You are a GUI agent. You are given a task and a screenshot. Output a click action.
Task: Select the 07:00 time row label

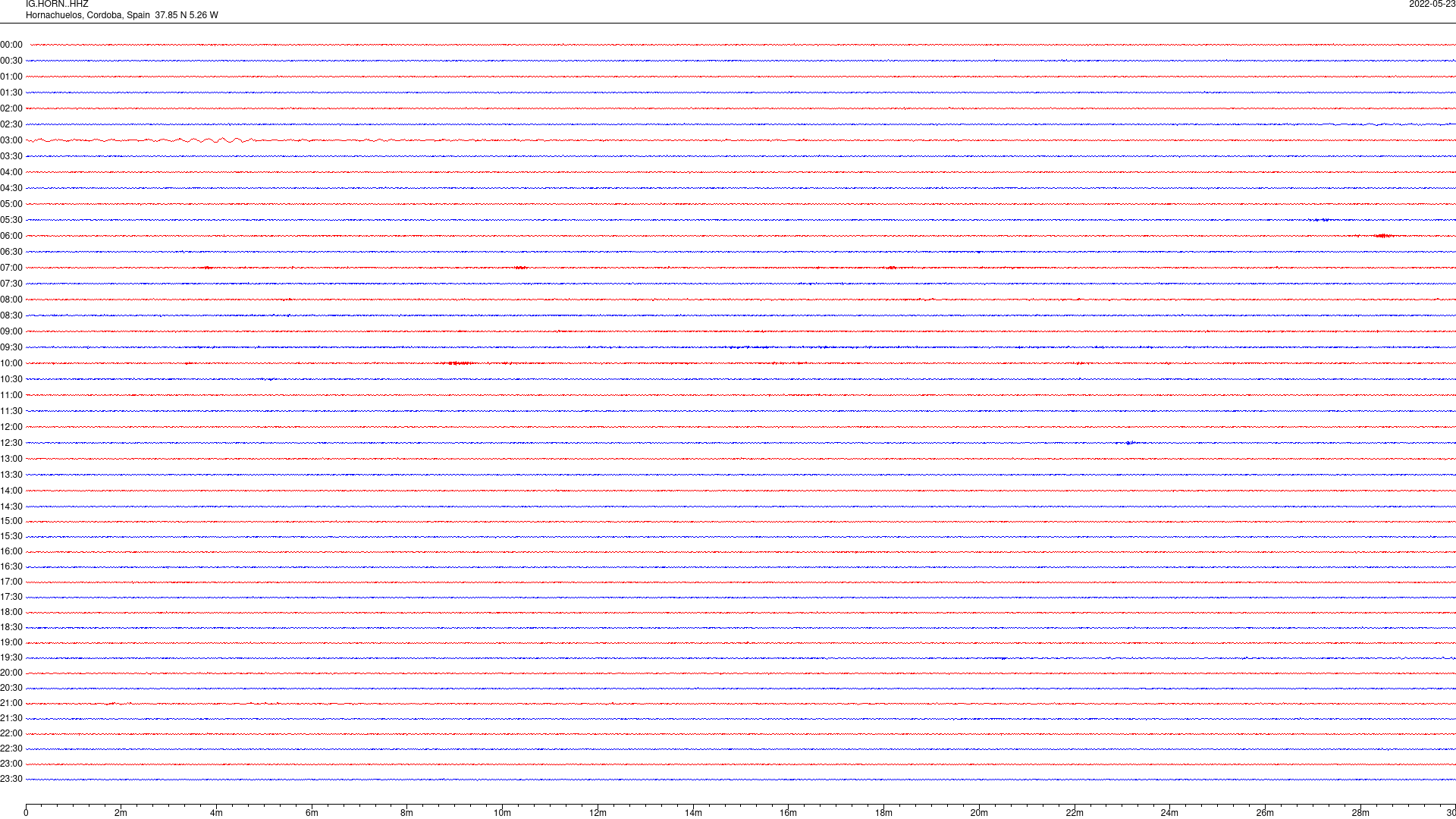[x=11, y=268]
